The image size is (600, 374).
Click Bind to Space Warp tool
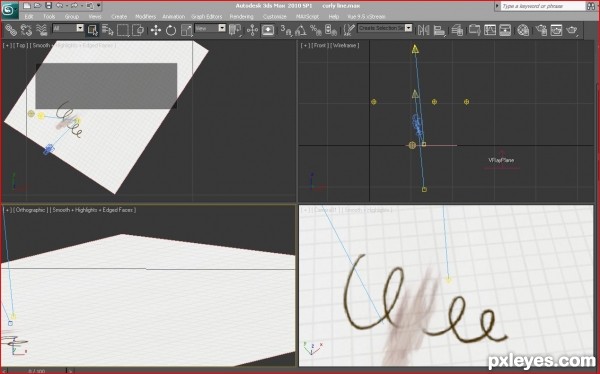(x=41, y=30)
